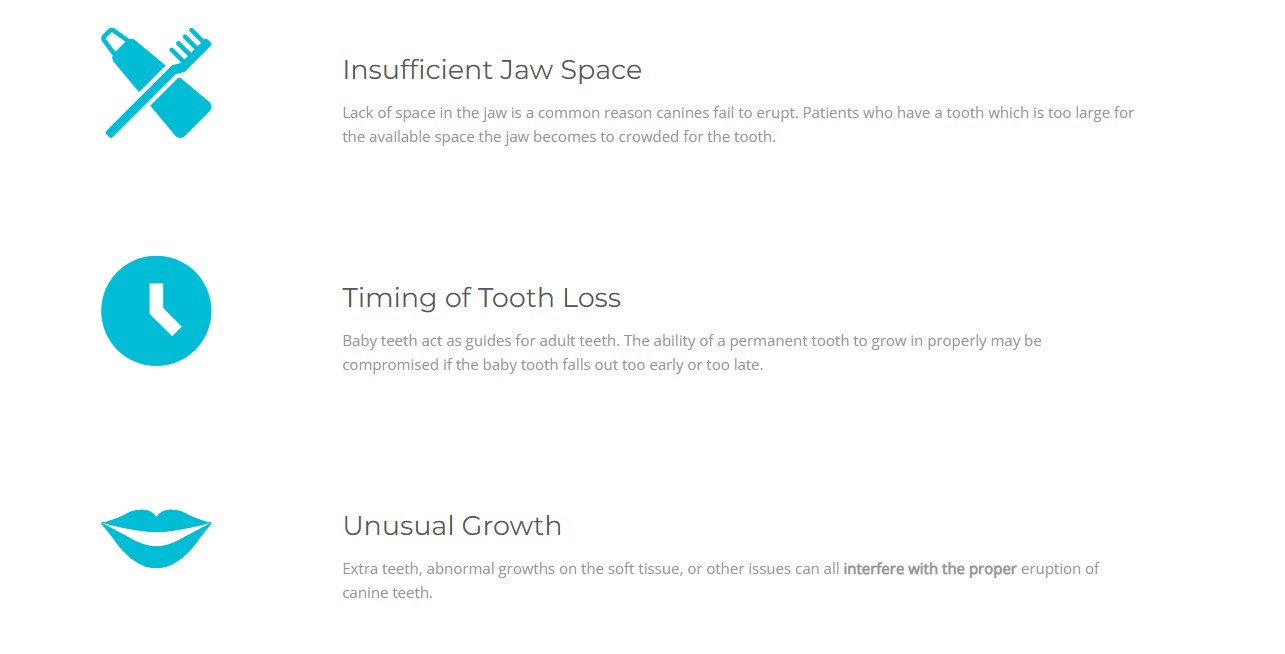Select the Timing of Tooth Loss heading
Screen dimensions: 1285x654
pyautogui.click(x=481, y=298)
